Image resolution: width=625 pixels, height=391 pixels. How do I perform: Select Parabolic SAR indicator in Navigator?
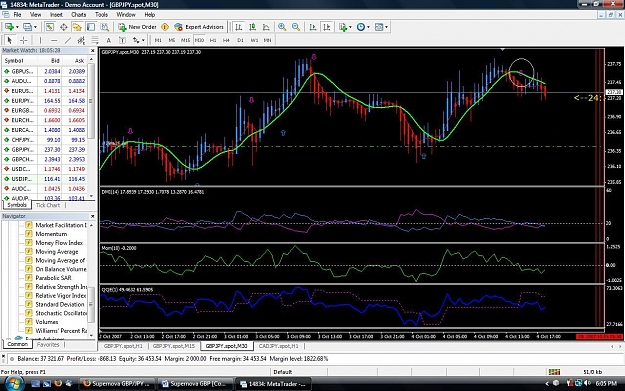coord(53,278)
